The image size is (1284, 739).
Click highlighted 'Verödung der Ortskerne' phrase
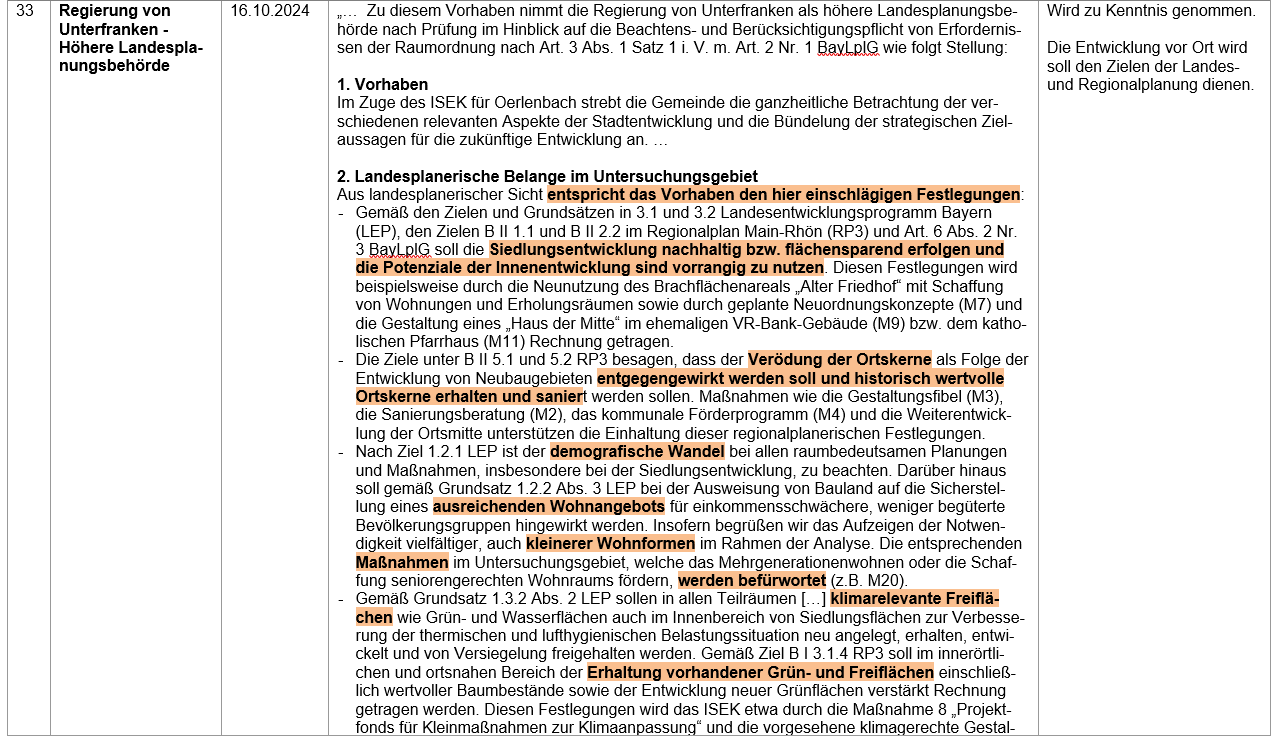coord(839,359)
